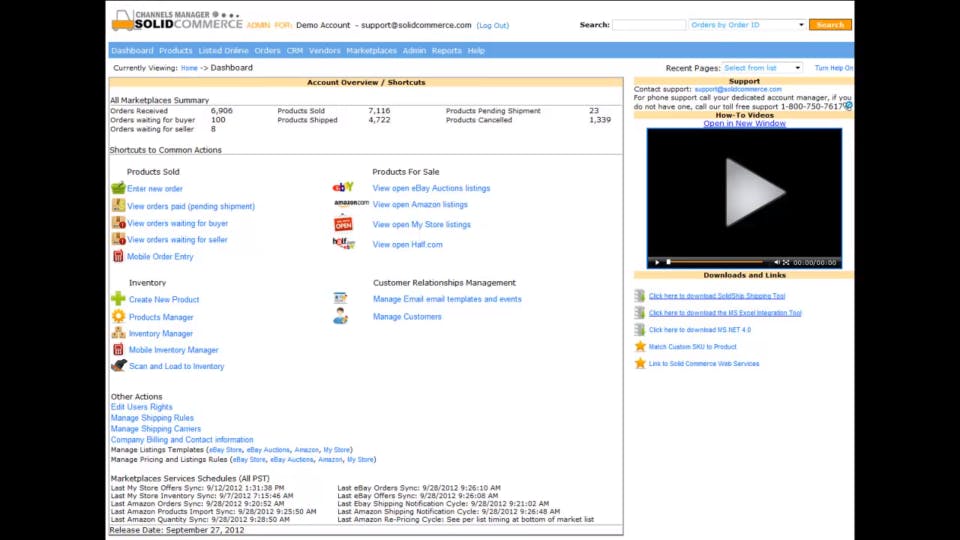Open the Listed Online menu

[x=223, y=51]
